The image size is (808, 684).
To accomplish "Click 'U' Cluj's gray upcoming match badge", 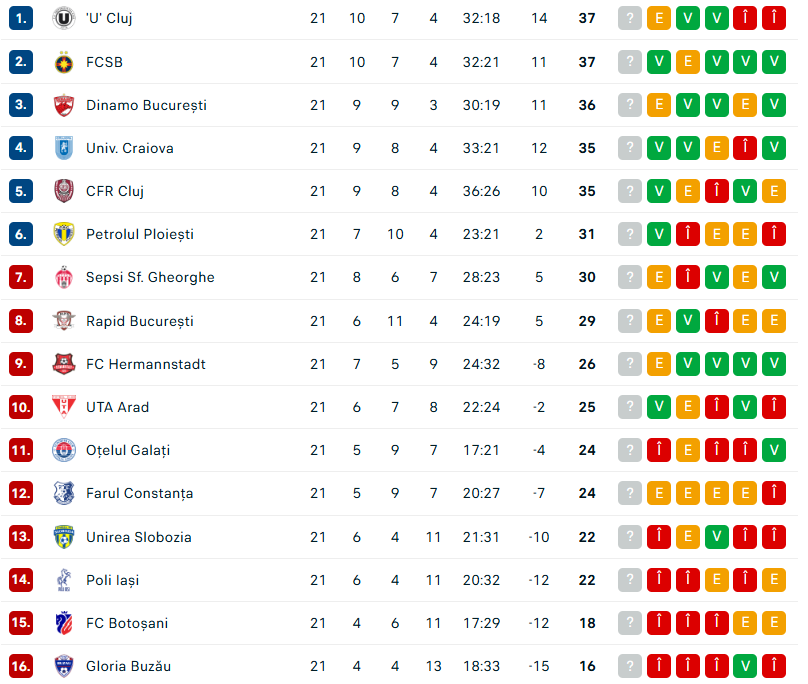I will coord(629,18).
